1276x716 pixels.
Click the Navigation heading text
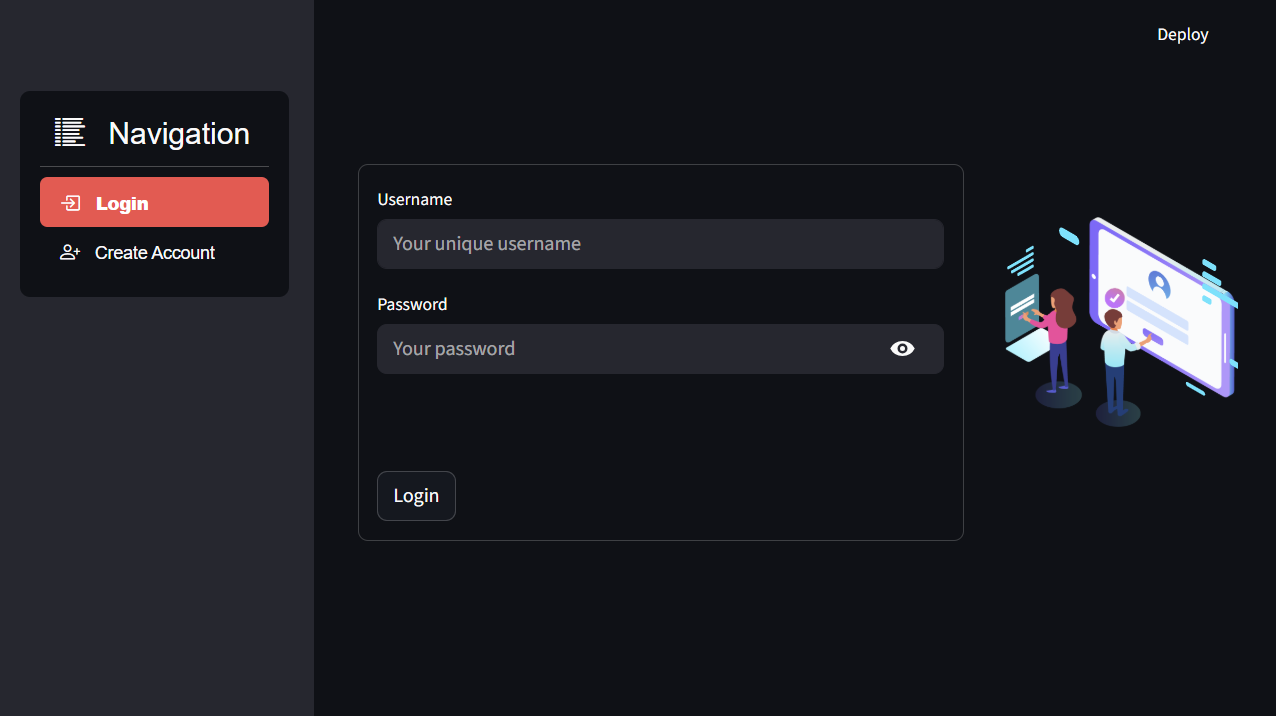point(179,133)
